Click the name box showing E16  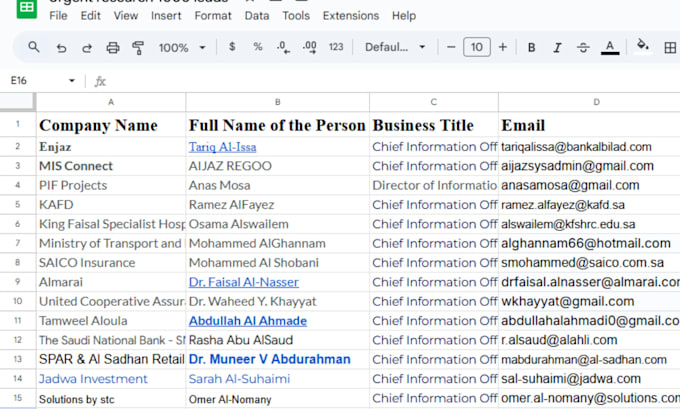19,80
